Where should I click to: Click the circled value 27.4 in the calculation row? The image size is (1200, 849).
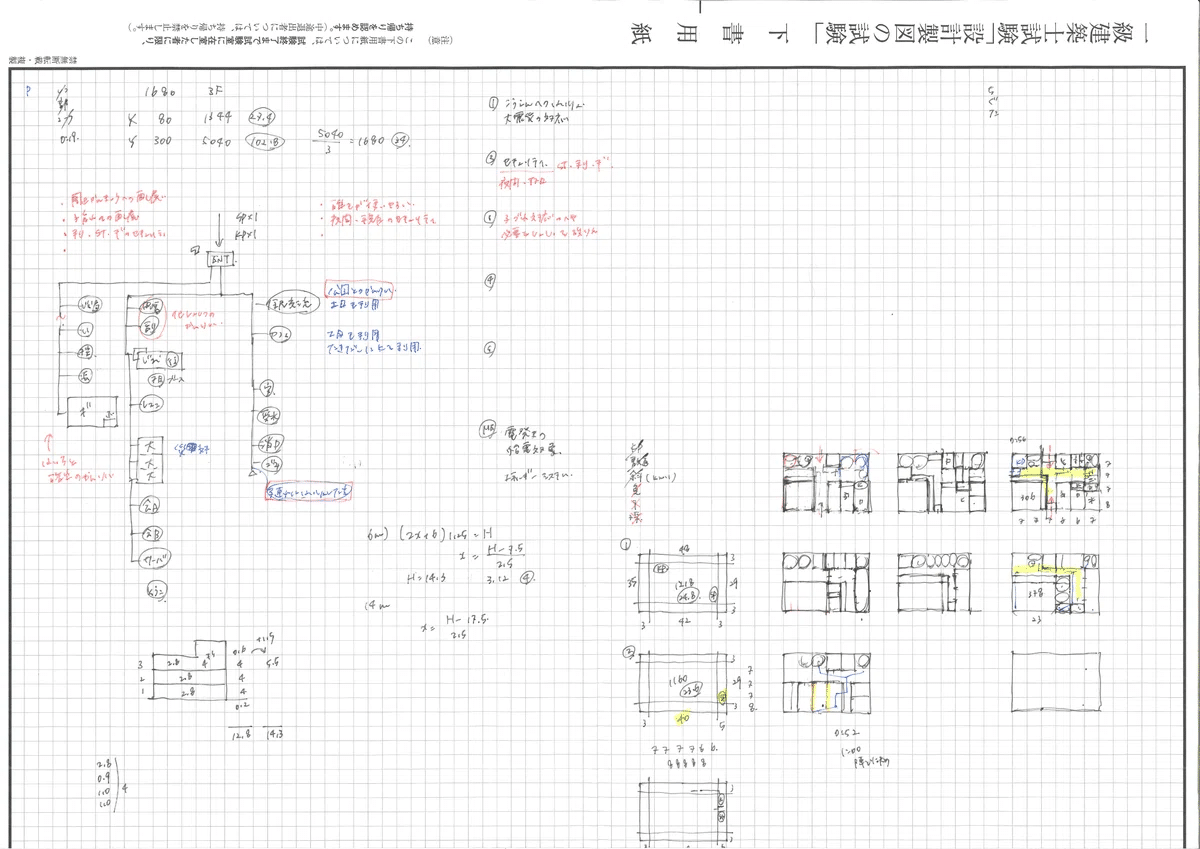[262, 117]
